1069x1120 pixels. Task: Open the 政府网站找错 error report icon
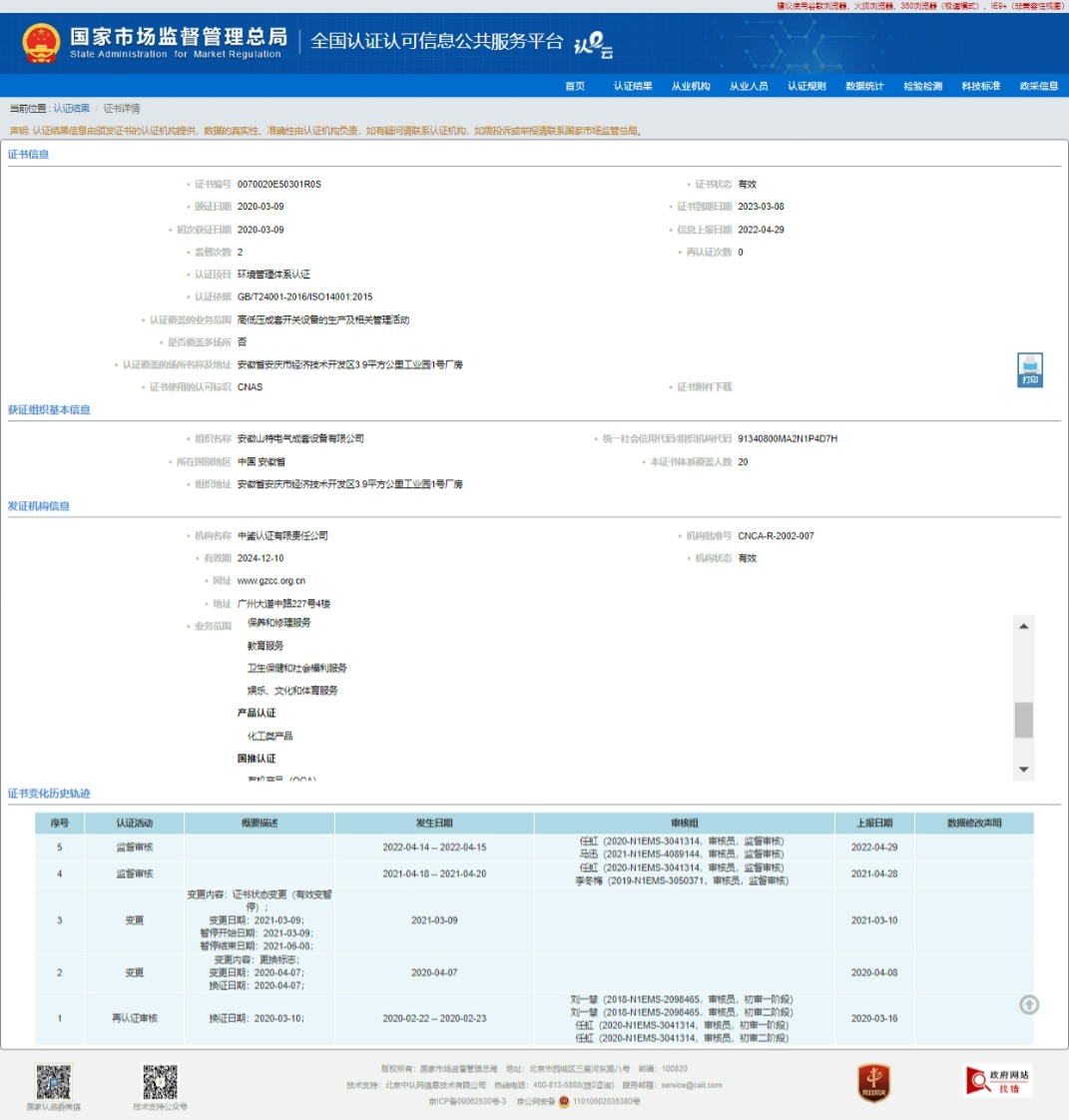coord(997,1081)
